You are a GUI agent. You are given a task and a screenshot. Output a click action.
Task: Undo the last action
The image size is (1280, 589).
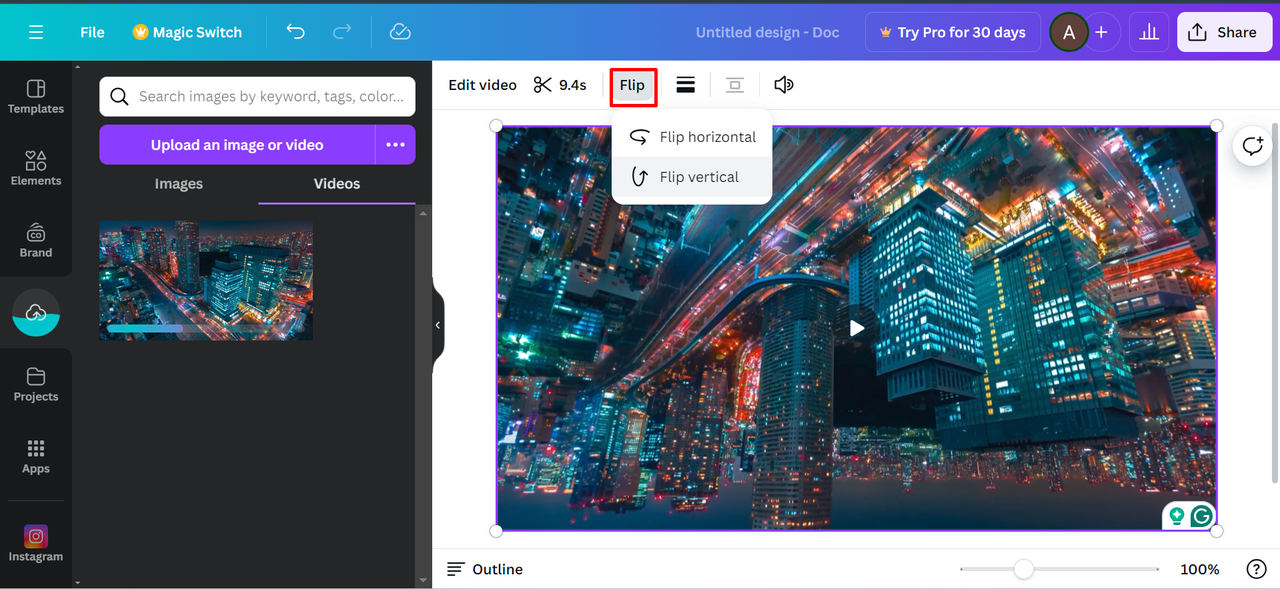click(x=295, y=32)
